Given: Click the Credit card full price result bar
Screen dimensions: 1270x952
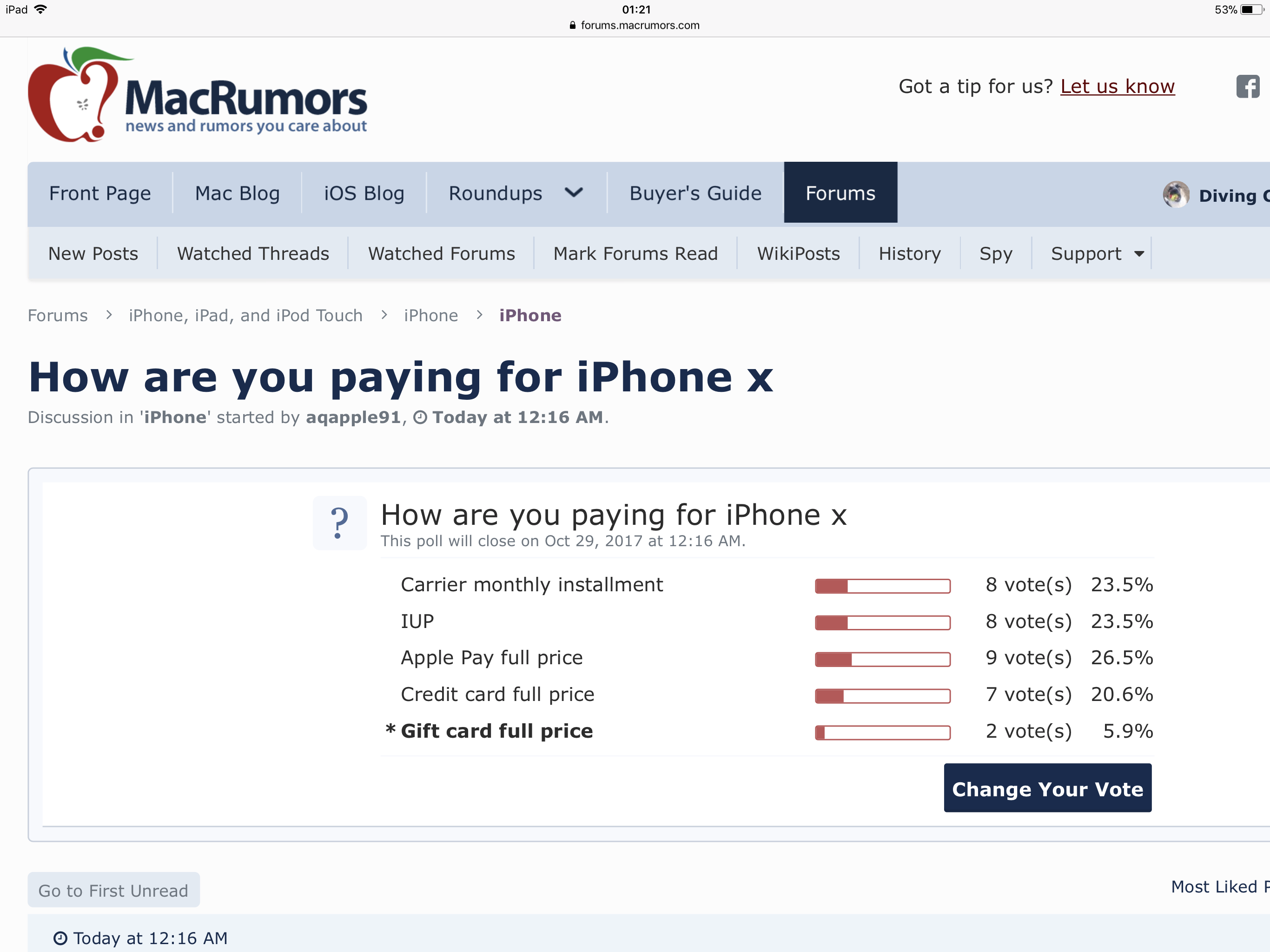Looking at the screenshot, I should pyautogui.click(x=882, y=696).
